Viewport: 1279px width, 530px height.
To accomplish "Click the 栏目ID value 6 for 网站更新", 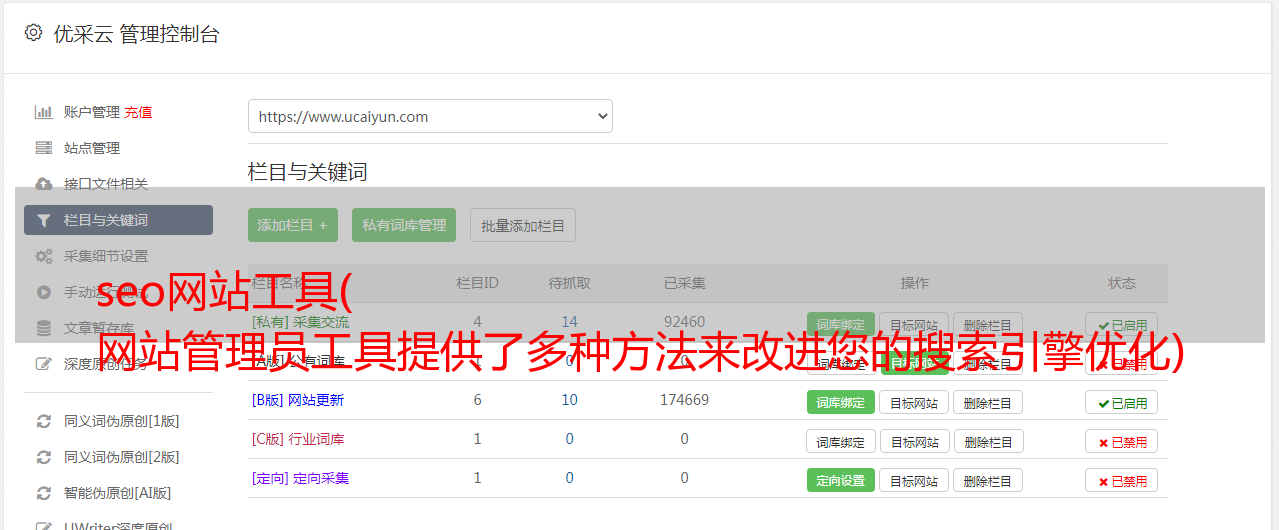I will click(x=478, y=400).
